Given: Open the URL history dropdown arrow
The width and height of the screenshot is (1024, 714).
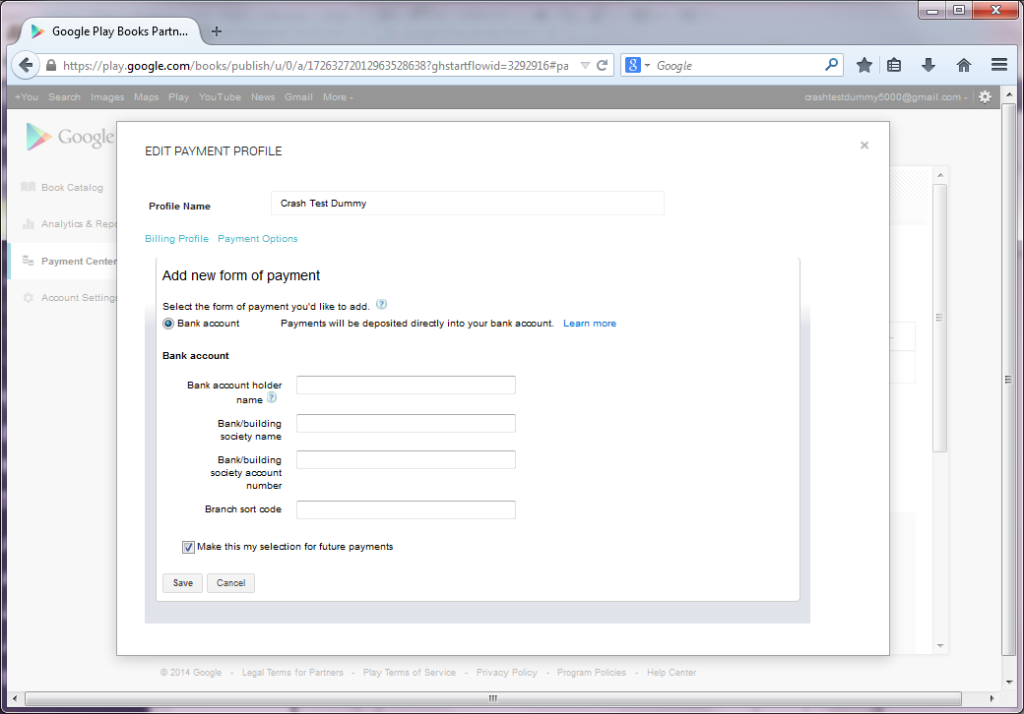Looking at the screenshot, I should 585,65.
